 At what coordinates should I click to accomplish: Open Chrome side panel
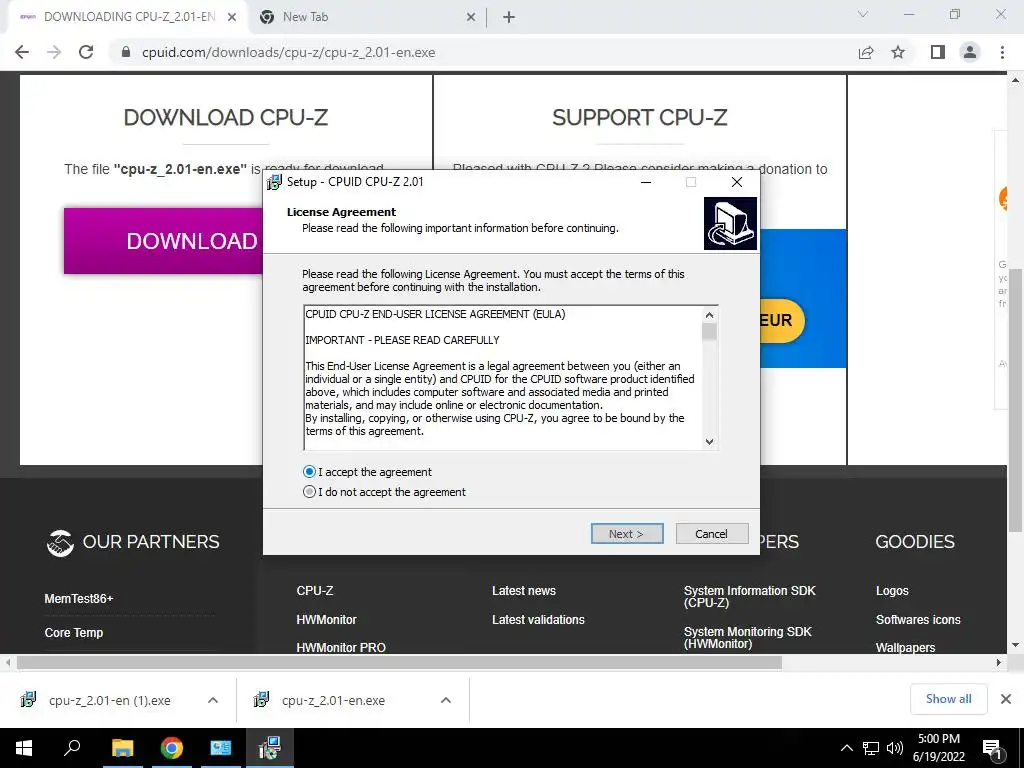(x=938, y=52)
